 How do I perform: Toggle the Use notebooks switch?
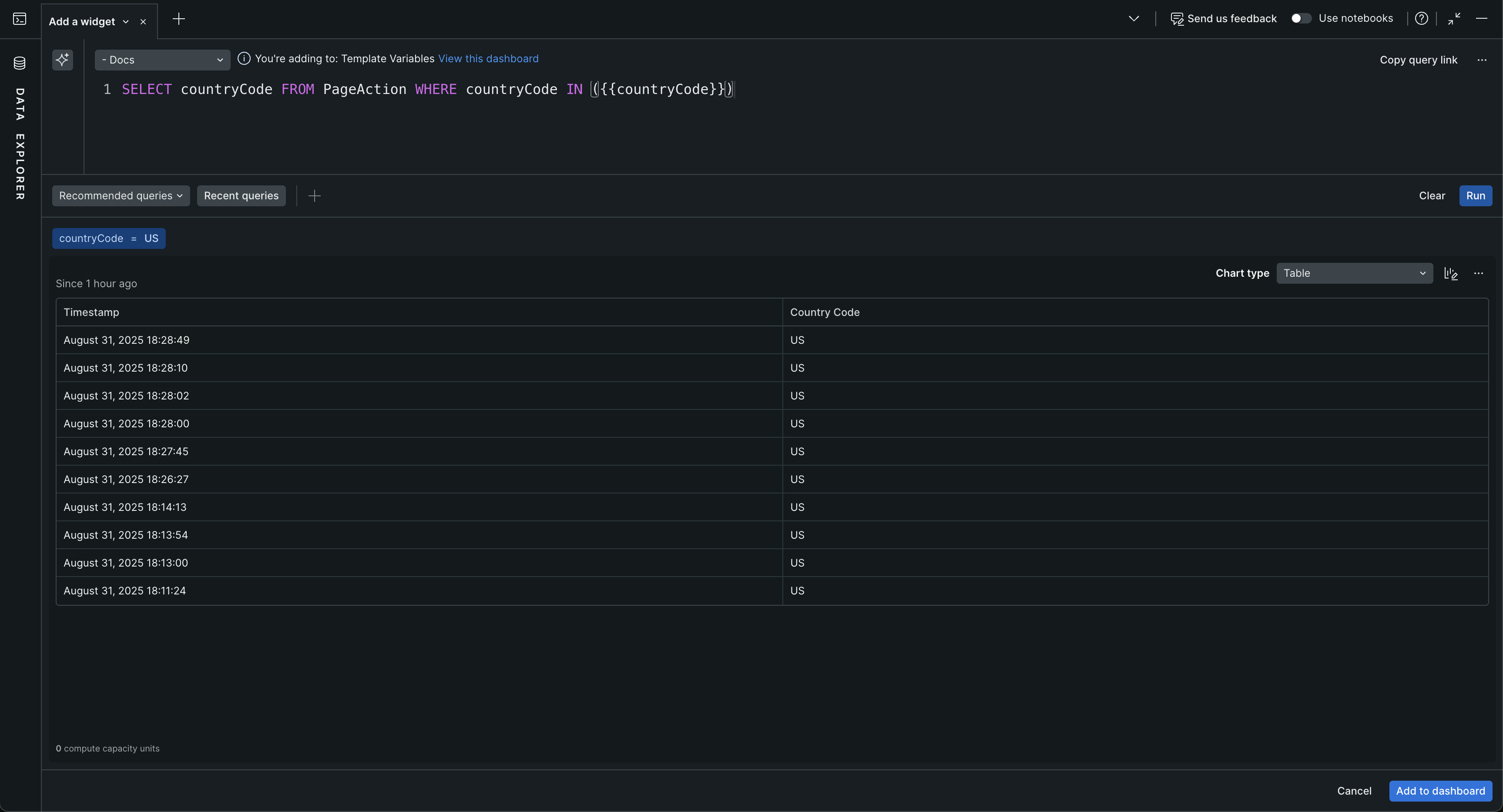click(1301, 19)
